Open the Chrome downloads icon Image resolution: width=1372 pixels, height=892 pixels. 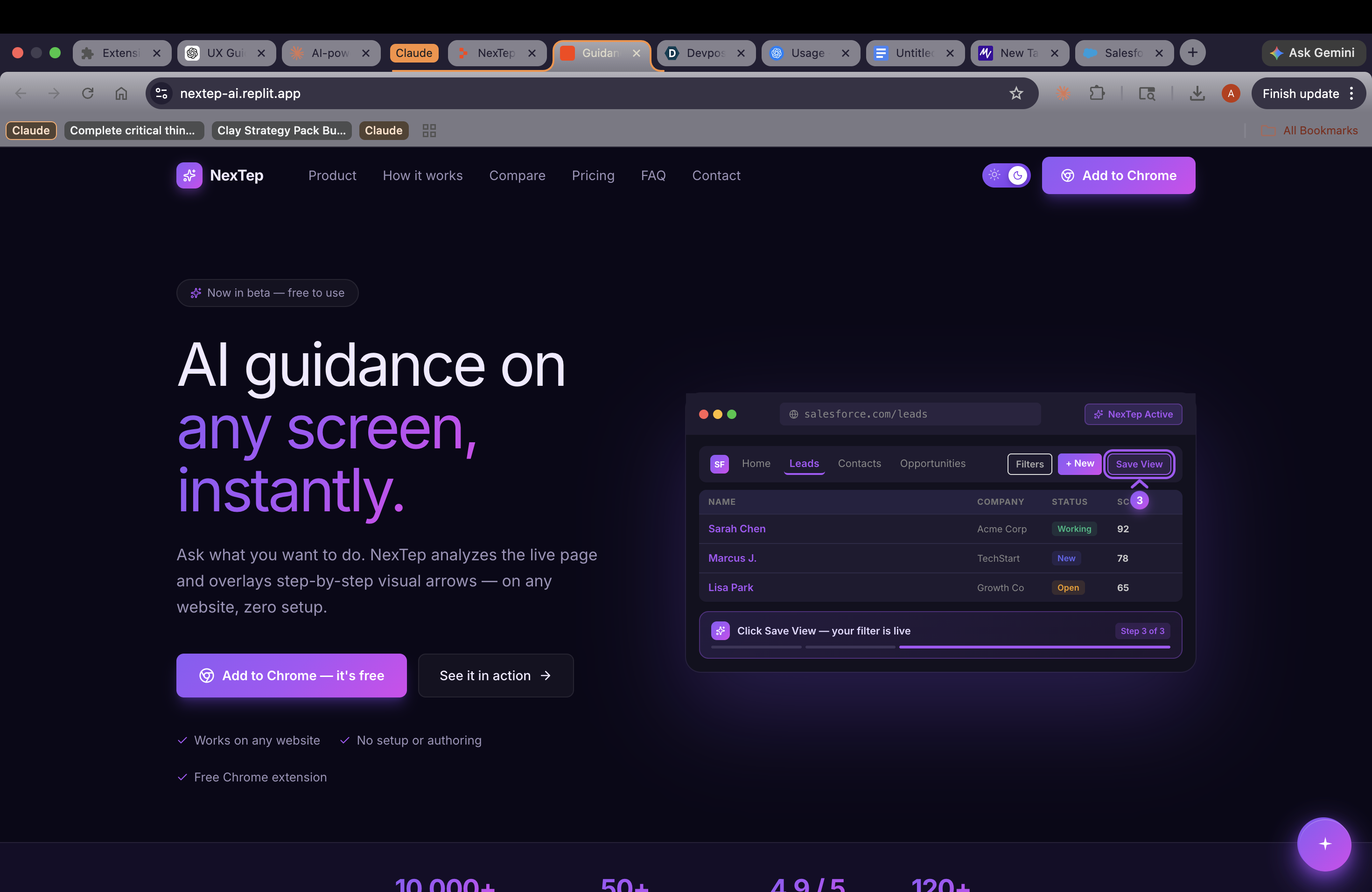(1197, 93)
